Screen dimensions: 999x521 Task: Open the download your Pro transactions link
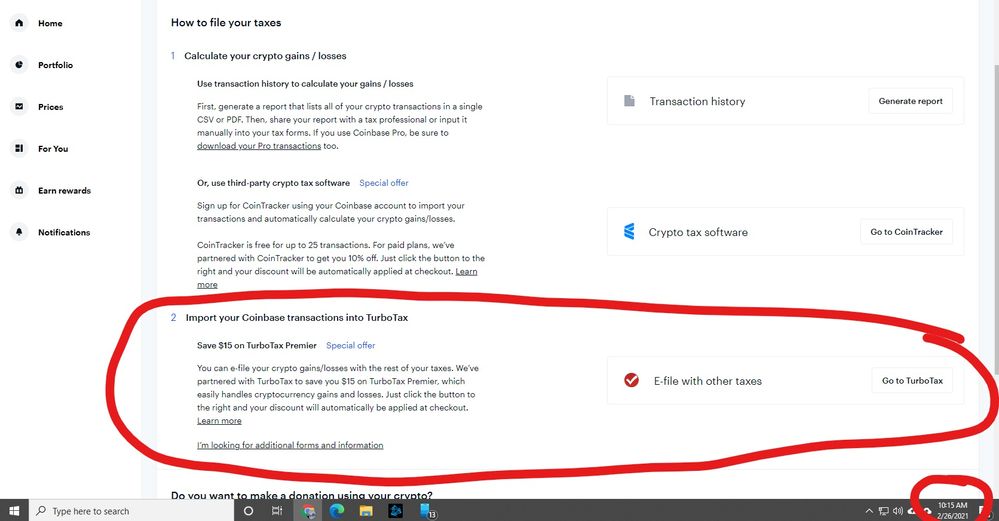click(x=259, y=146)
